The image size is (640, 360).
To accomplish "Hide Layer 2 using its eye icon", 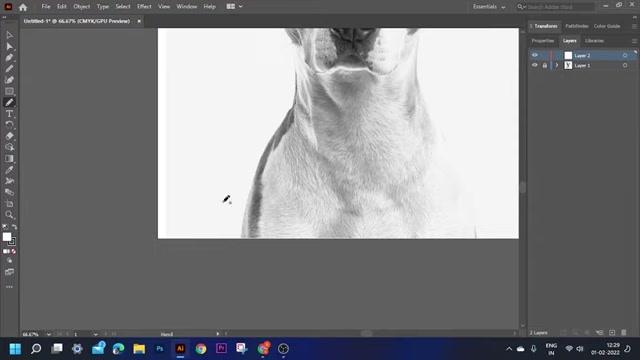I will click(535, 55).
